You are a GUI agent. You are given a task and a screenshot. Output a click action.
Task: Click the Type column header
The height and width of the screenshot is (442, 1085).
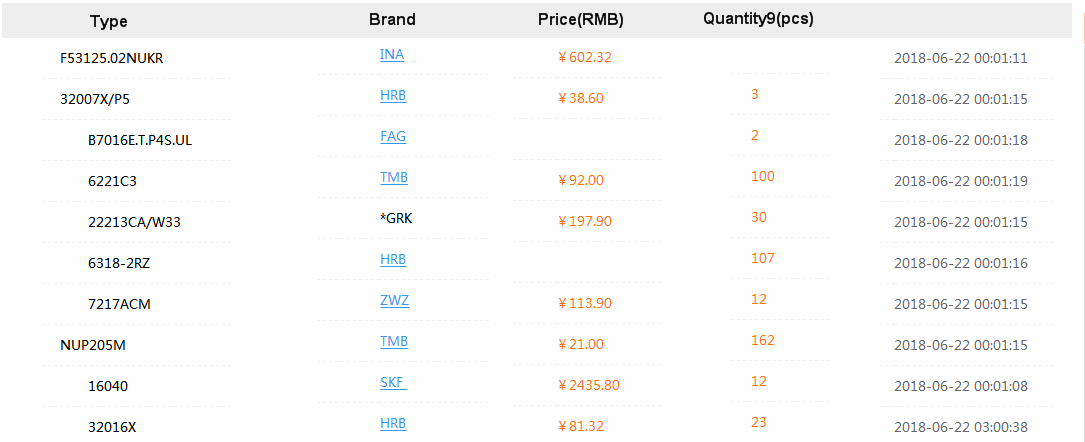109,21
